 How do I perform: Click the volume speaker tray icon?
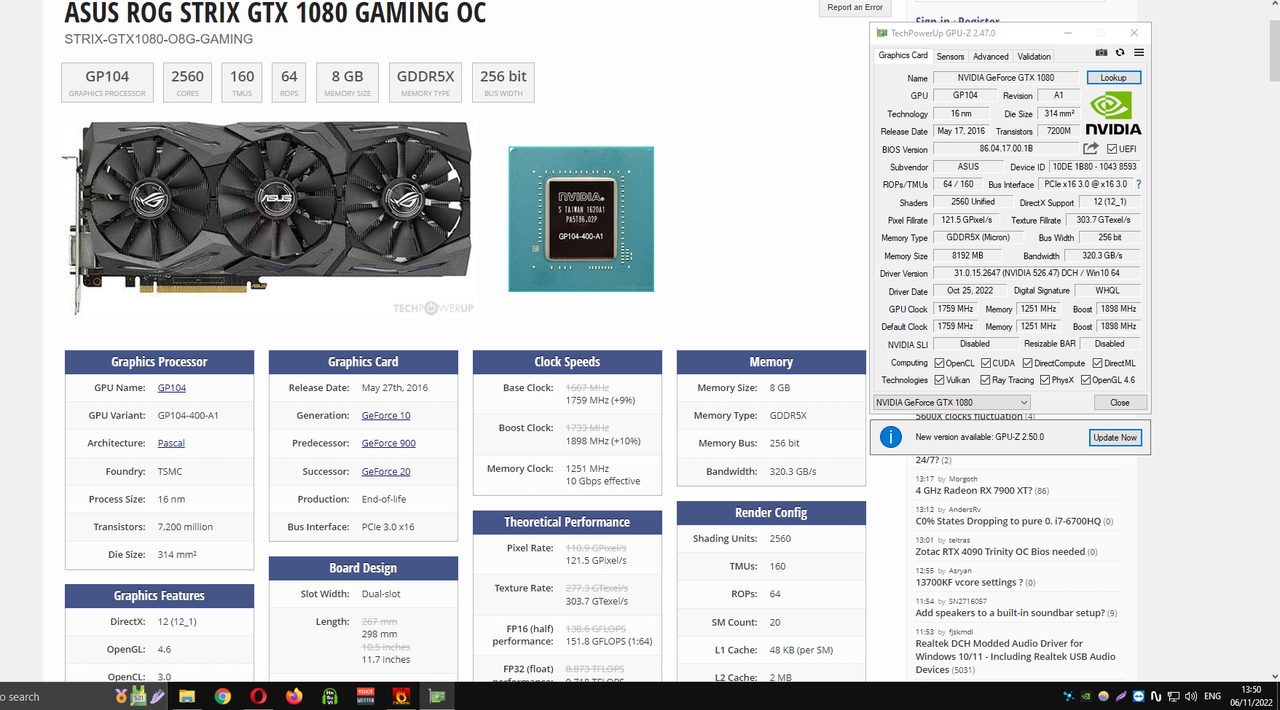point(1189,696)
